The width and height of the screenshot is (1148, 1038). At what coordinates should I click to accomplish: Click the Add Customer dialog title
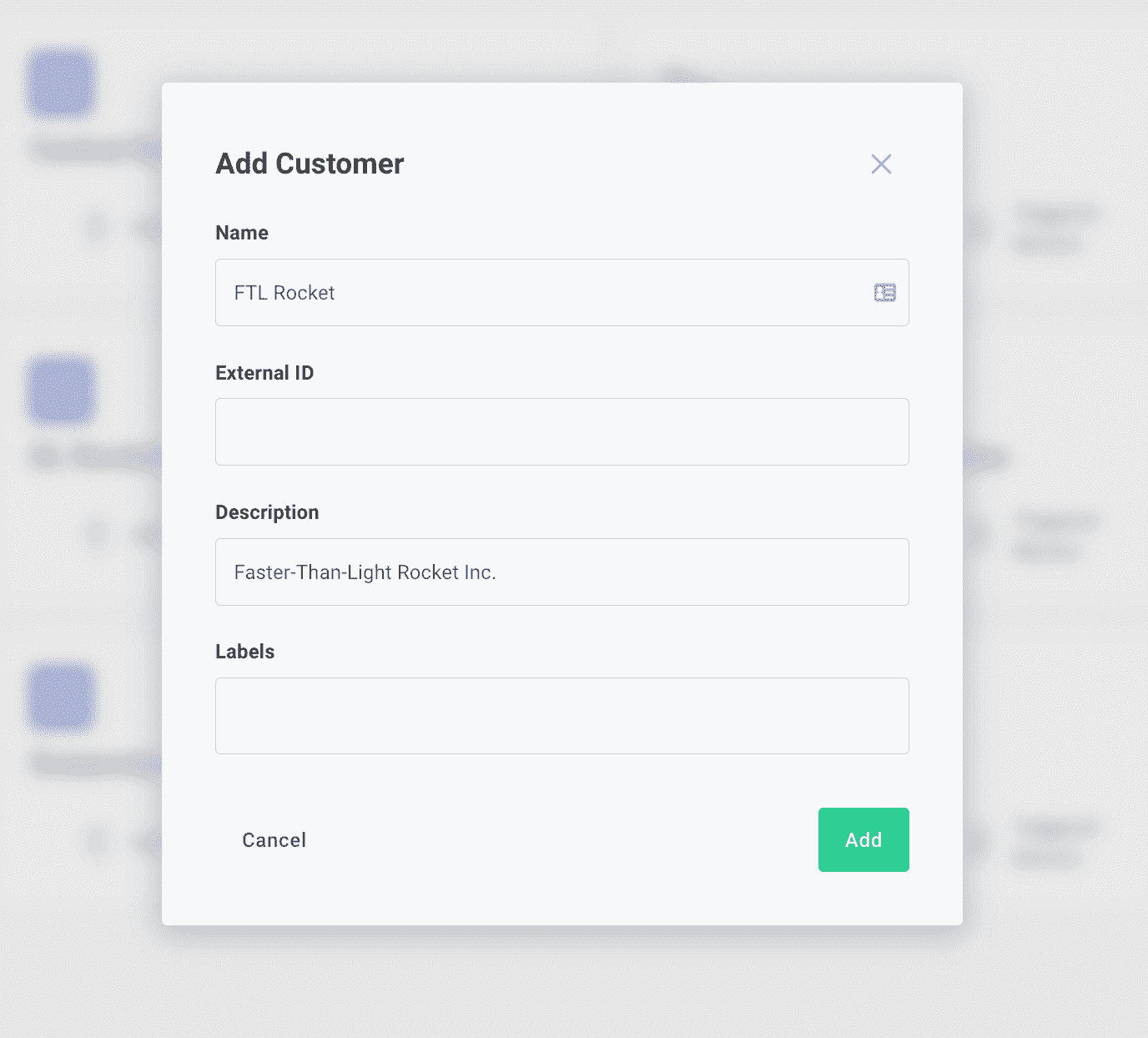pos(310,164)
